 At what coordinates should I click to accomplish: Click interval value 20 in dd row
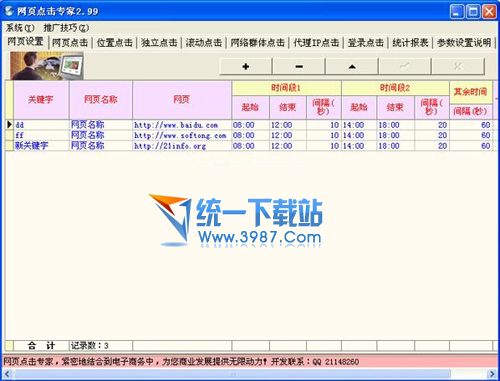click(432, 125)
